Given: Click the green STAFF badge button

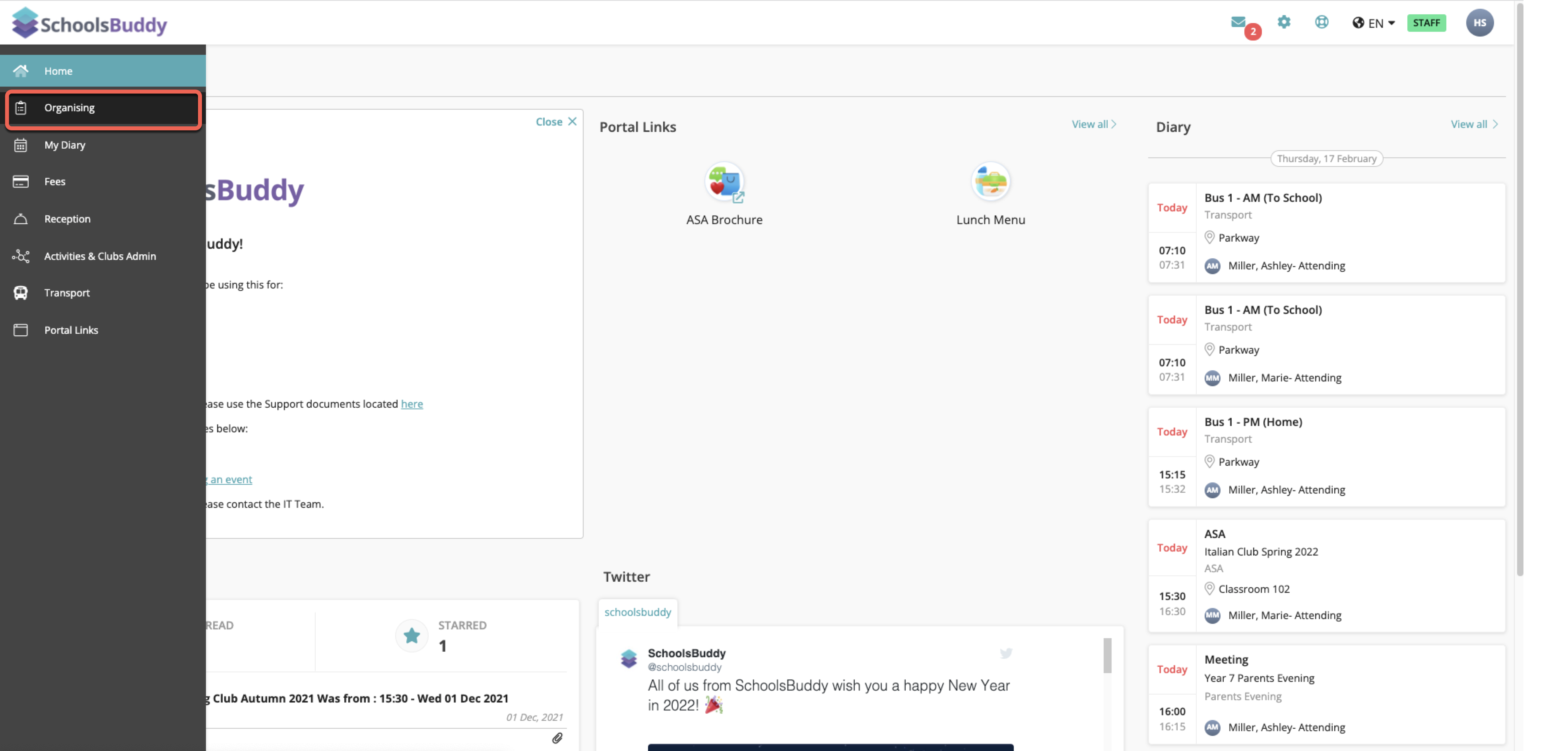Looking at the screenshot, I should click(1426, 23).
